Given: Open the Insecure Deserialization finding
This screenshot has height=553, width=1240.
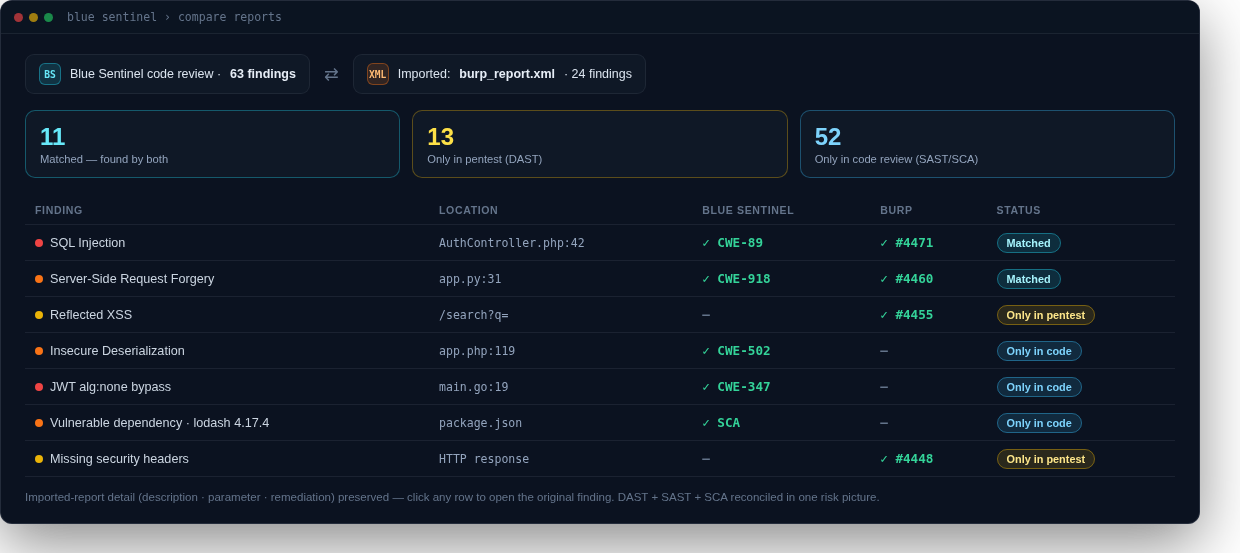Looking at the screenshot, I should [x=600, y=351].
